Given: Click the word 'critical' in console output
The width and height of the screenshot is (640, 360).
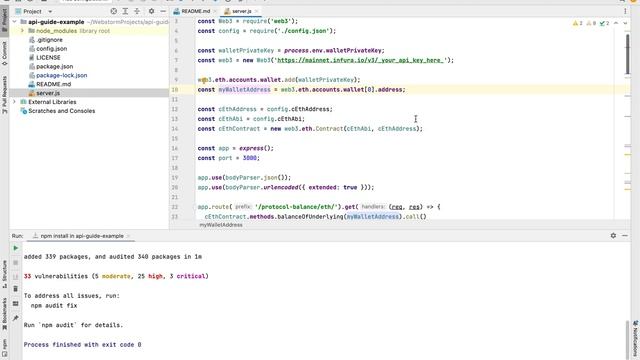Looking at the screenshot, I should click(x=191, y=276).
